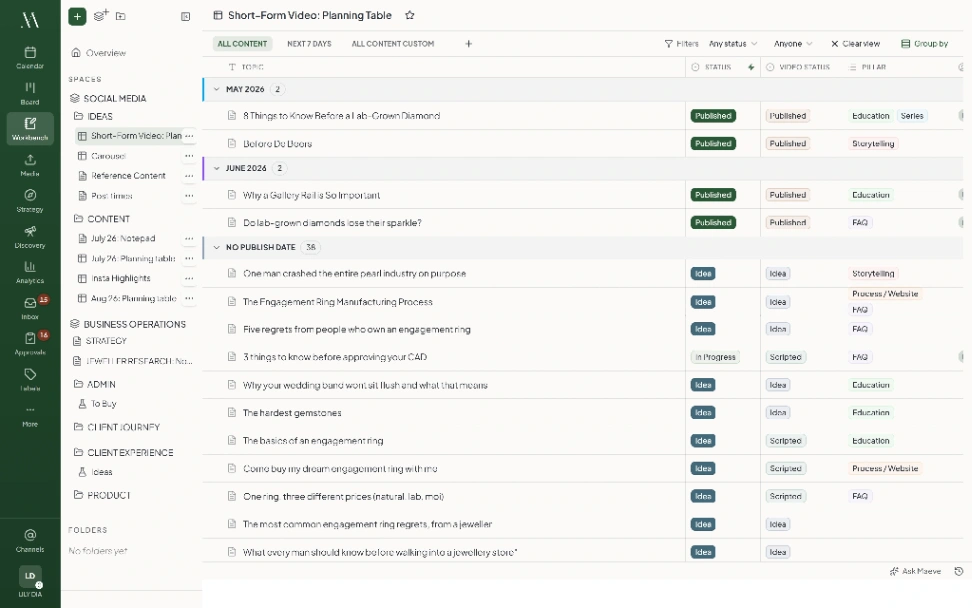Open the Anyone assignee dropdown
Viewport: 972px width, 608px height.
click(x=793, y=44)
